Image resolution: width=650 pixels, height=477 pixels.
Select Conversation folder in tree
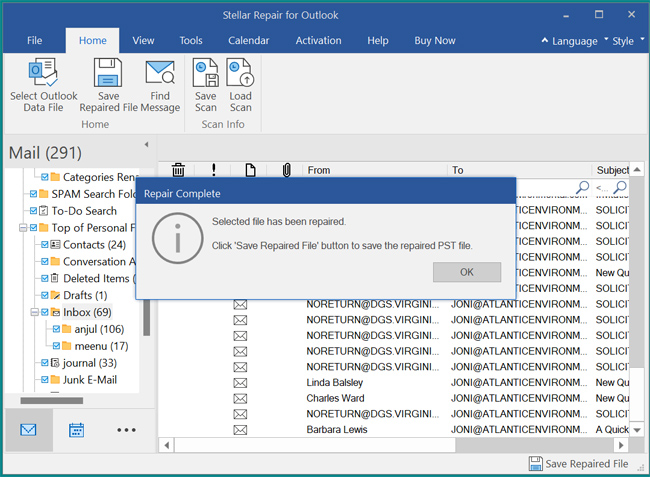coord(99,262)
